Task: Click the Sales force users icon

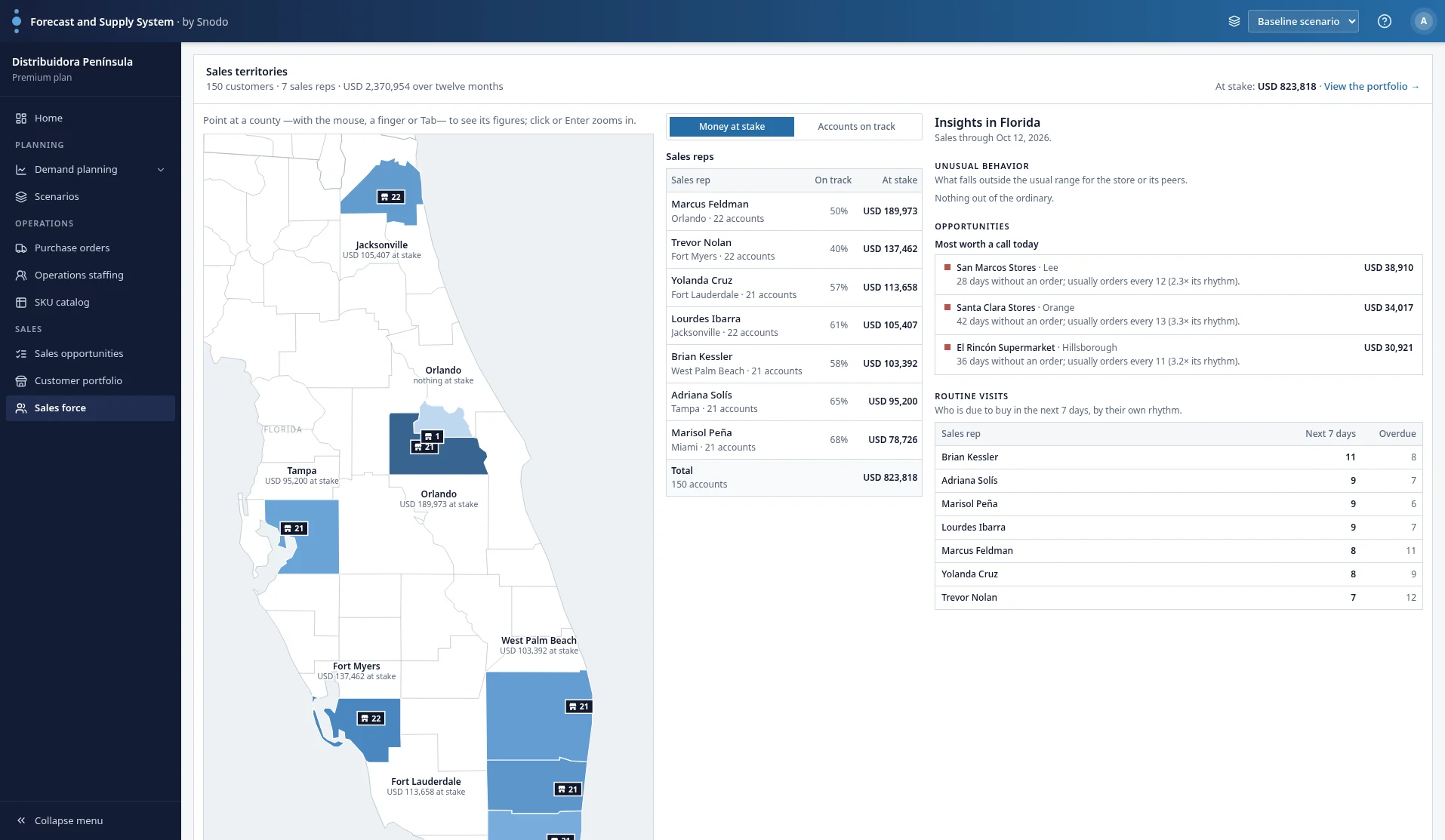Action: pyautogui.click(x=21, y=408)
